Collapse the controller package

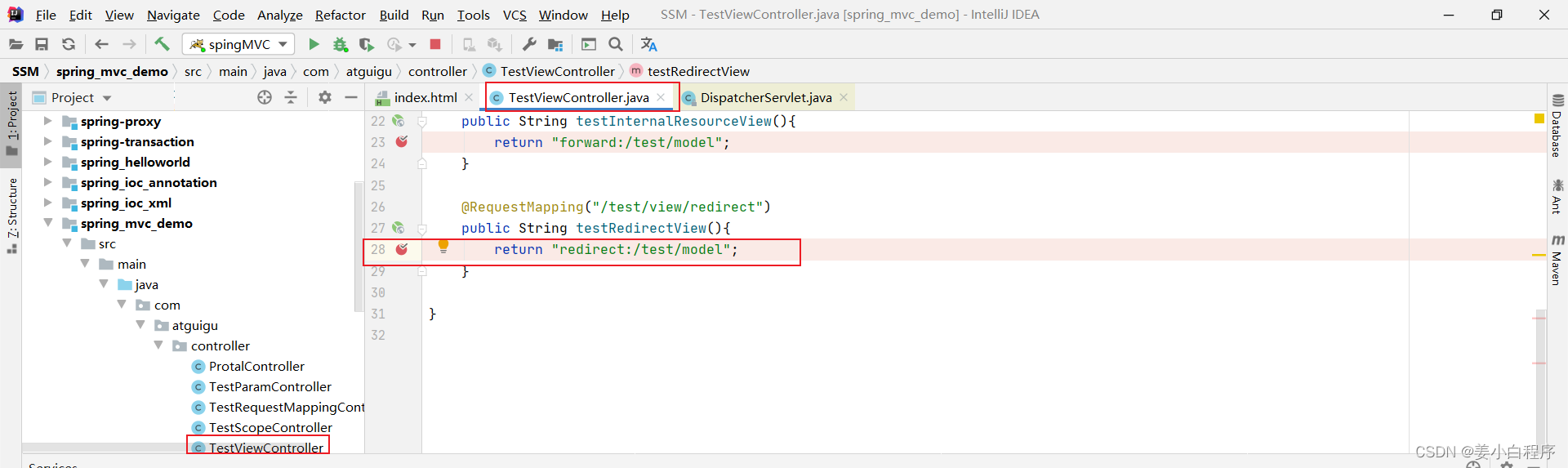pos(158,345)
